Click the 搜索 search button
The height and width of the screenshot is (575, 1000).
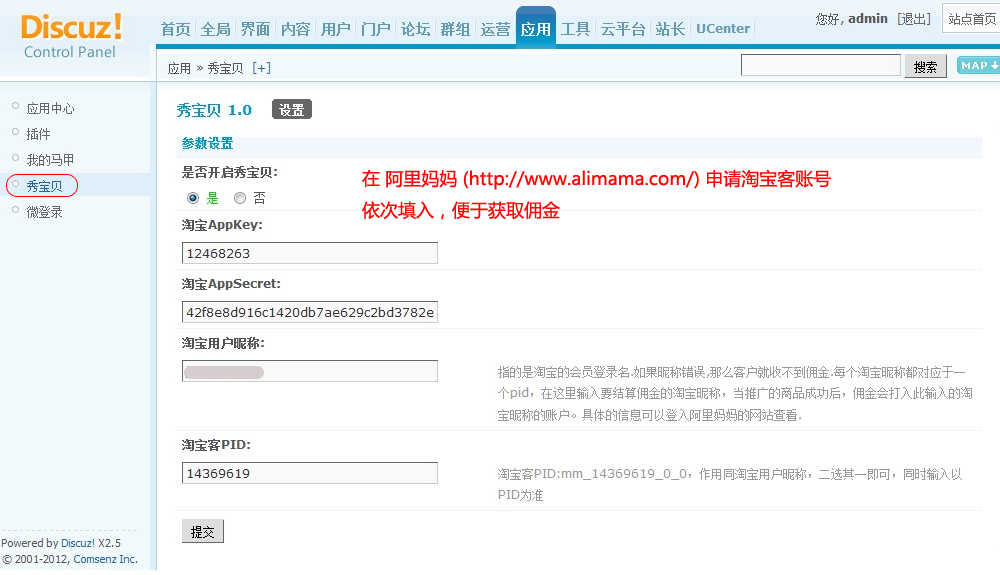[x=925, y=67]
